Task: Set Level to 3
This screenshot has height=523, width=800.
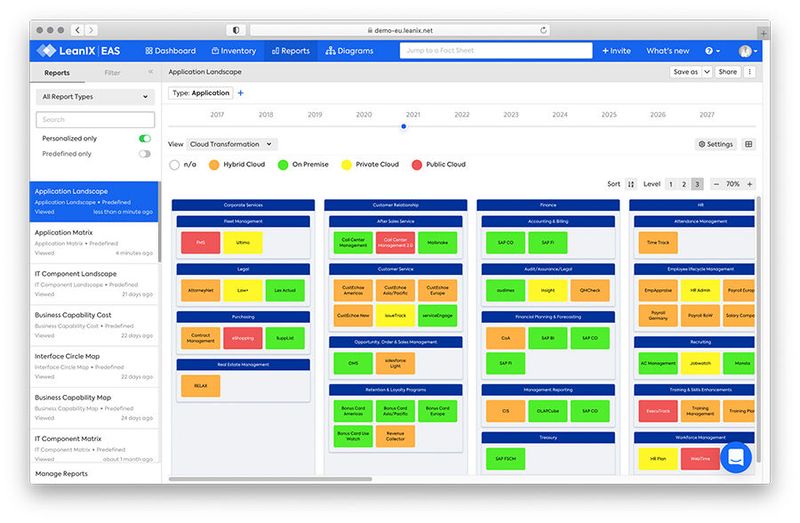Action: click(697, 184)
